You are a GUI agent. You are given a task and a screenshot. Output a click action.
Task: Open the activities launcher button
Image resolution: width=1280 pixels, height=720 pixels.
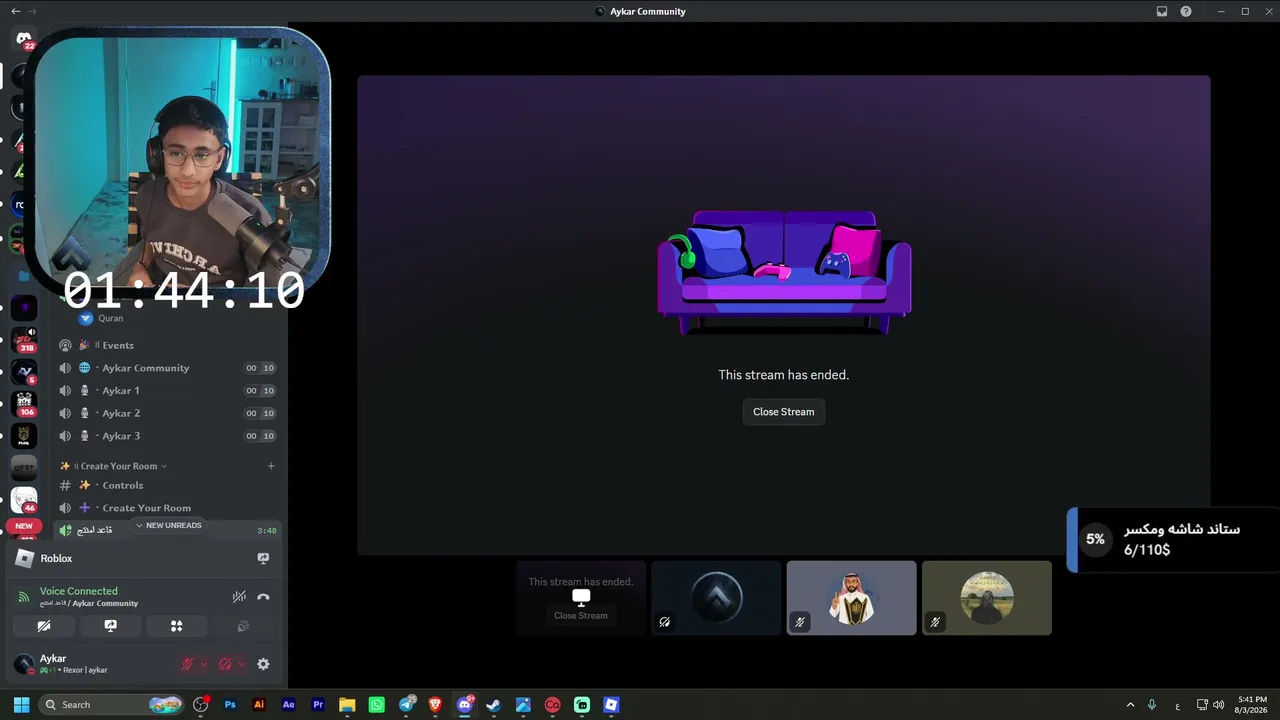coord(176,626)
